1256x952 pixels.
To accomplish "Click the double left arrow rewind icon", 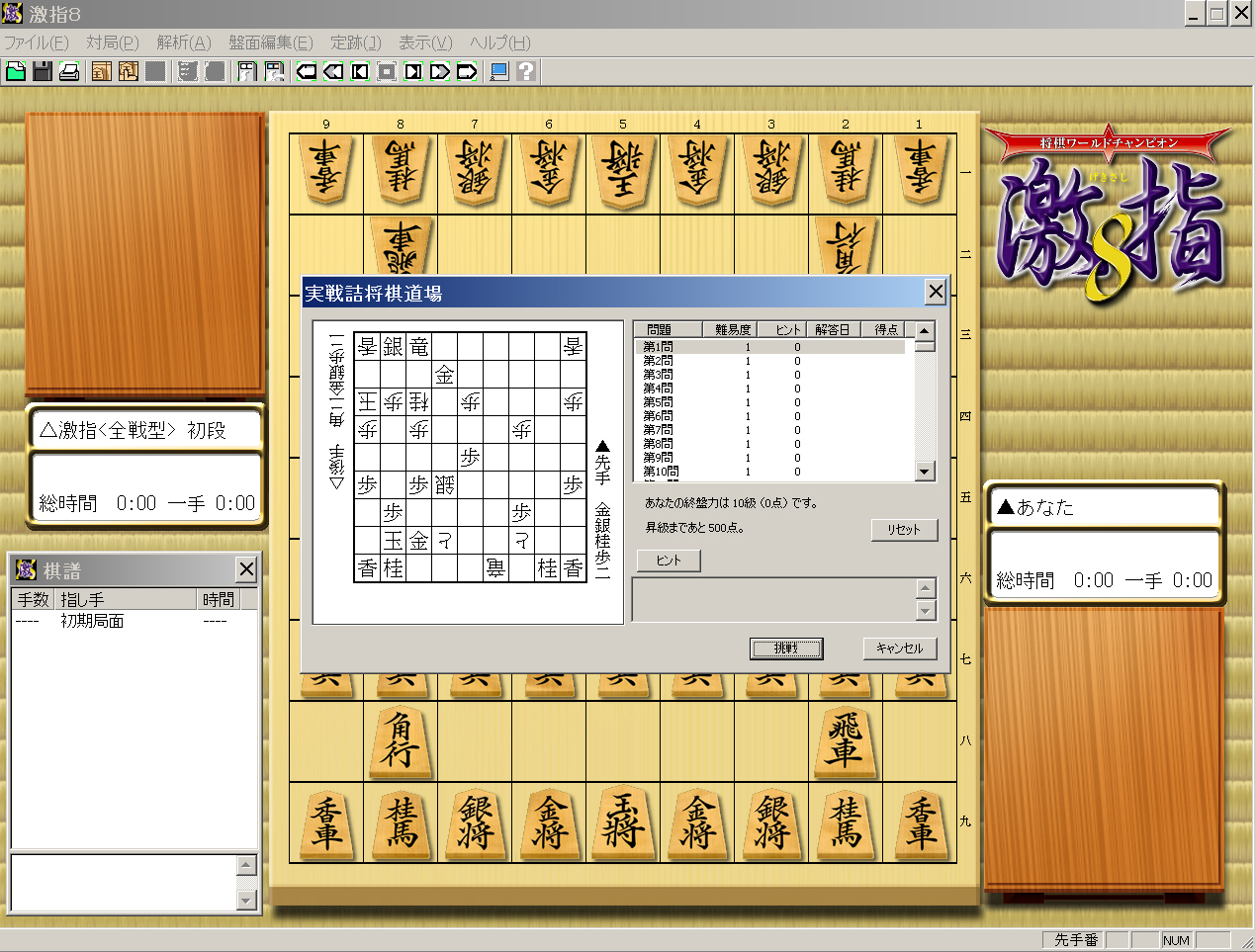I will pos(333,71).
